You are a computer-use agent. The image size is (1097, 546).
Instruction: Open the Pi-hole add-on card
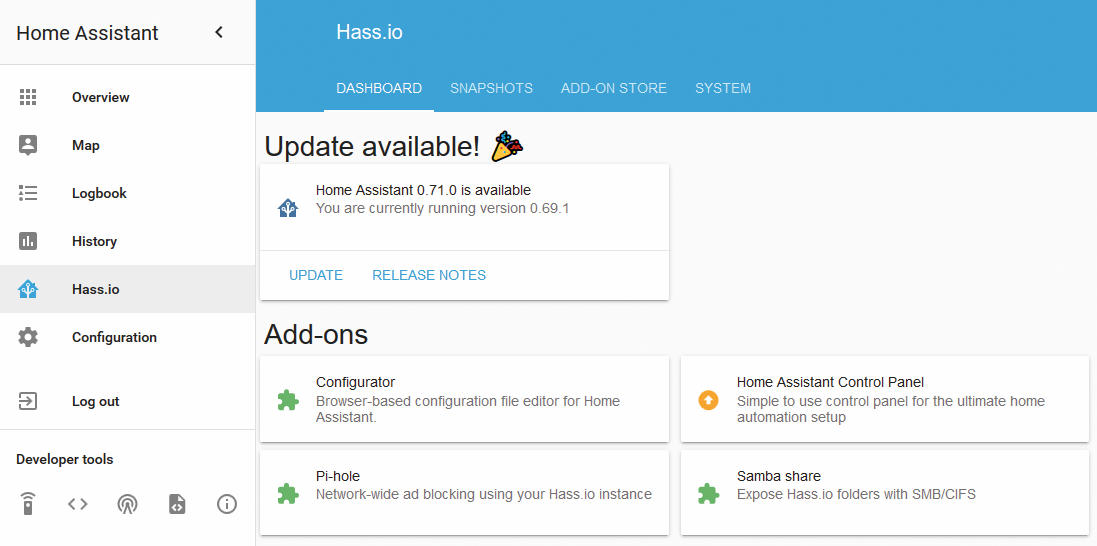(x=465, y=493)
